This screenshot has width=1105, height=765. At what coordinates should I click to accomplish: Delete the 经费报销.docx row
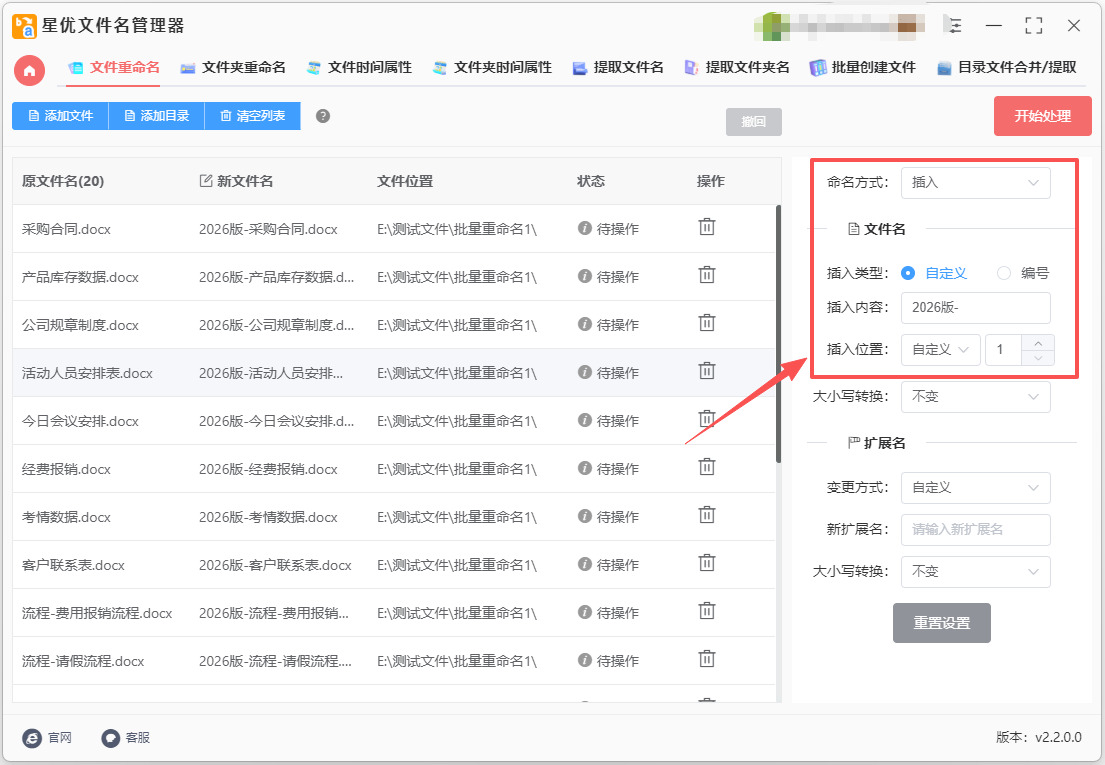coord(707,466)
